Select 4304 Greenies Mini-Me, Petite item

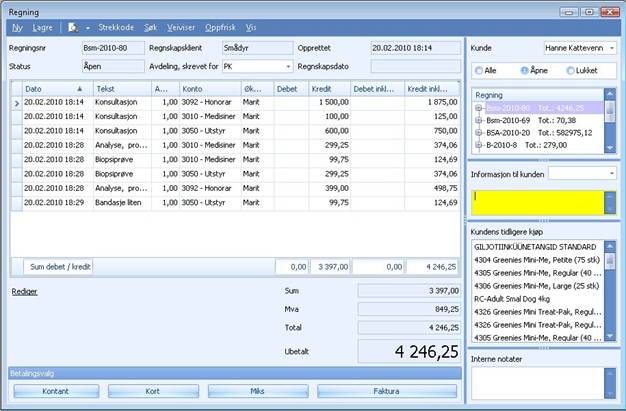click(x=537, y=260)
